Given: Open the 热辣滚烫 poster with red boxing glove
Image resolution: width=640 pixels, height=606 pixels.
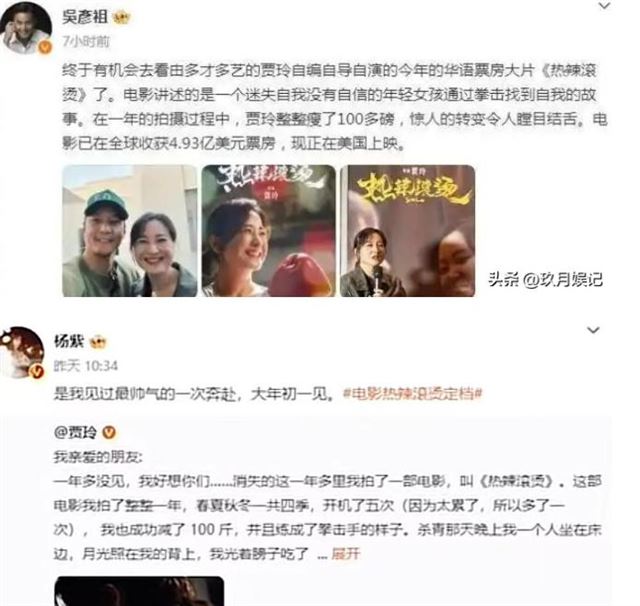Looking at the screenshot, I should click(269, 231).
